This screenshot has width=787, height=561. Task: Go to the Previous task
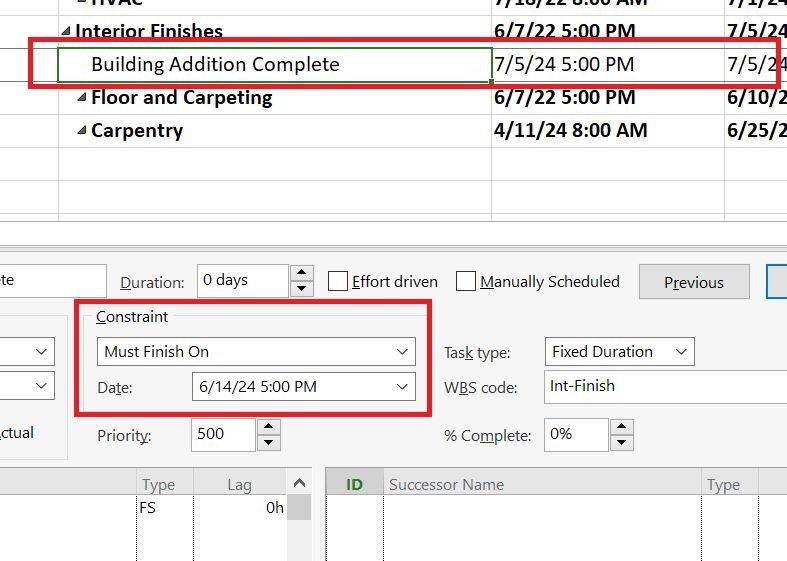tap(694, 282)
